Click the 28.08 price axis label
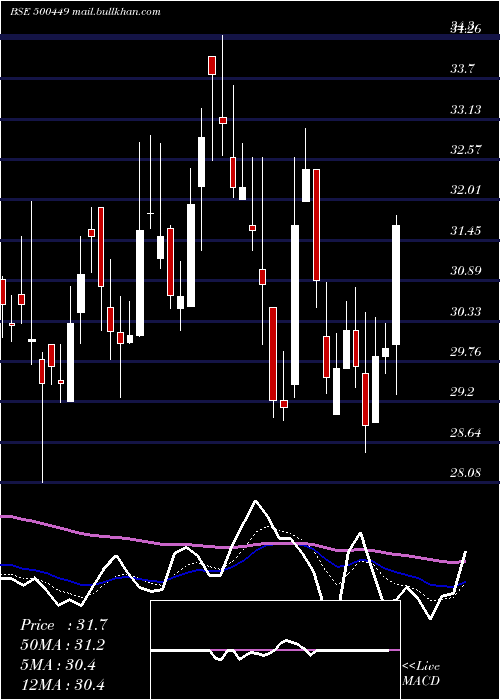 tap(466, 472)
